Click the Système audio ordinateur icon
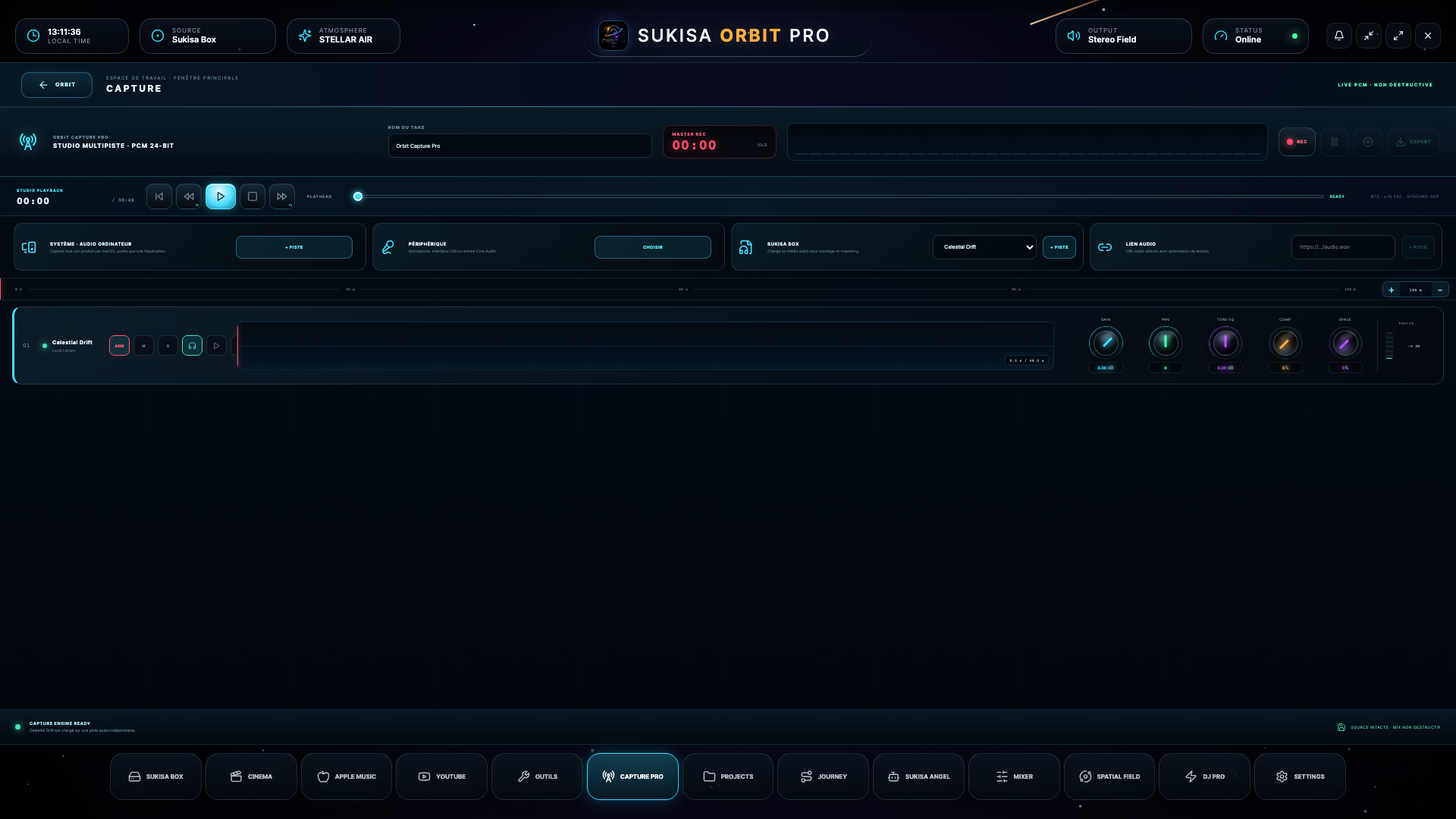The width and height of the screenshot is (1456, 819). pyautogui.click(x=29, y=247)
